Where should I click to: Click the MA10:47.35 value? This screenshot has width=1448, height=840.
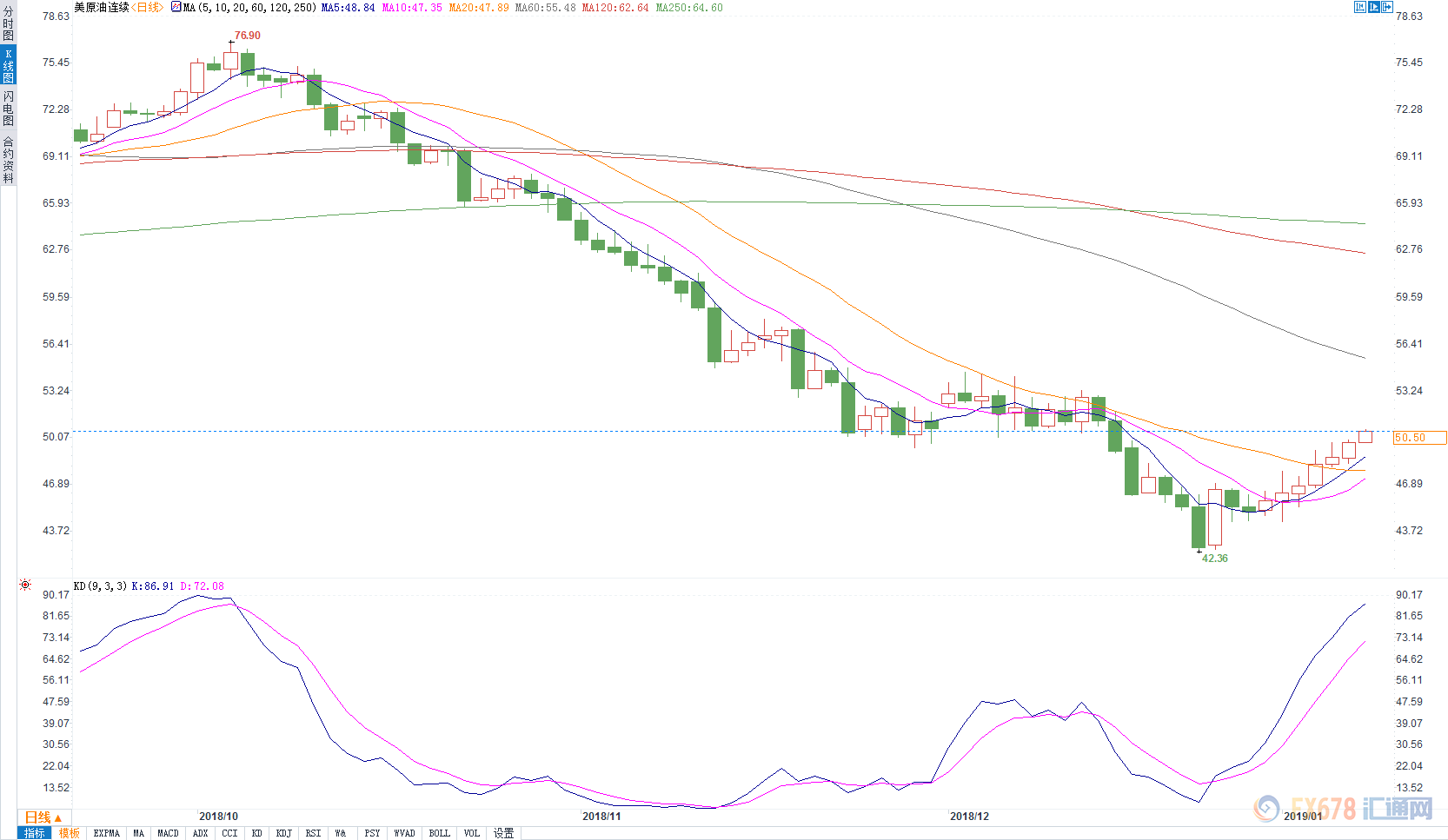[x=412, y=7]
